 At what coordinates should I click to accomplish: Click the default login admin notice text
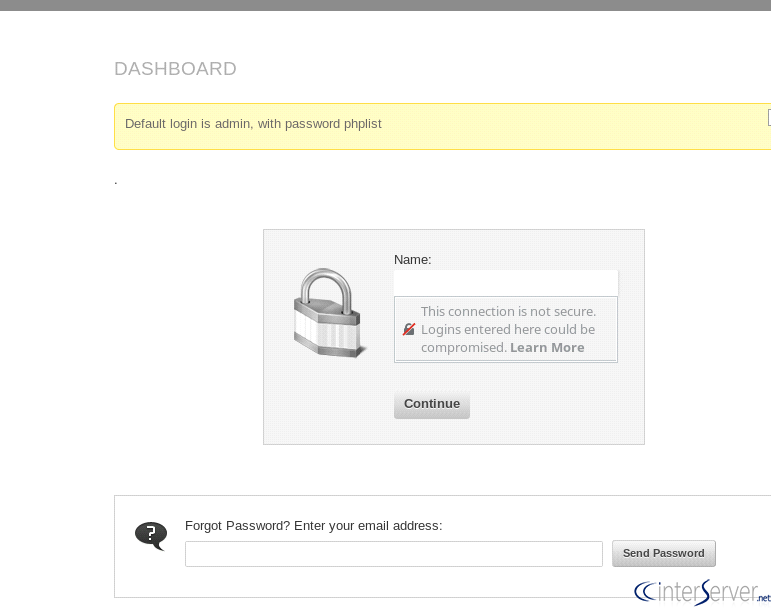[253, 124]
